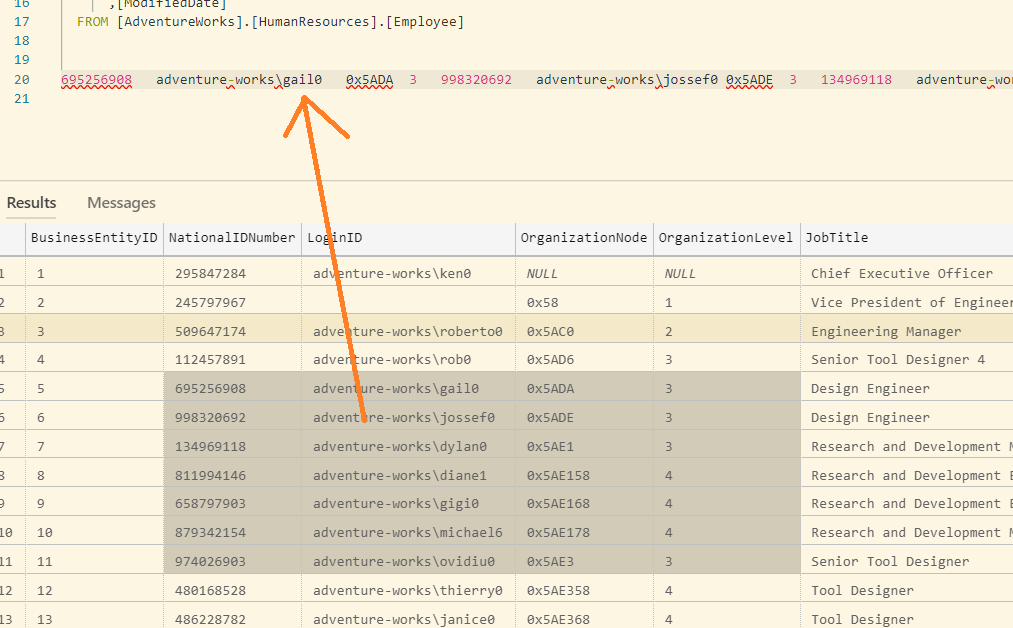1013x628 pixels.
Task: Select Chief Executive Officer job title cell
Action: coord(906,273)
